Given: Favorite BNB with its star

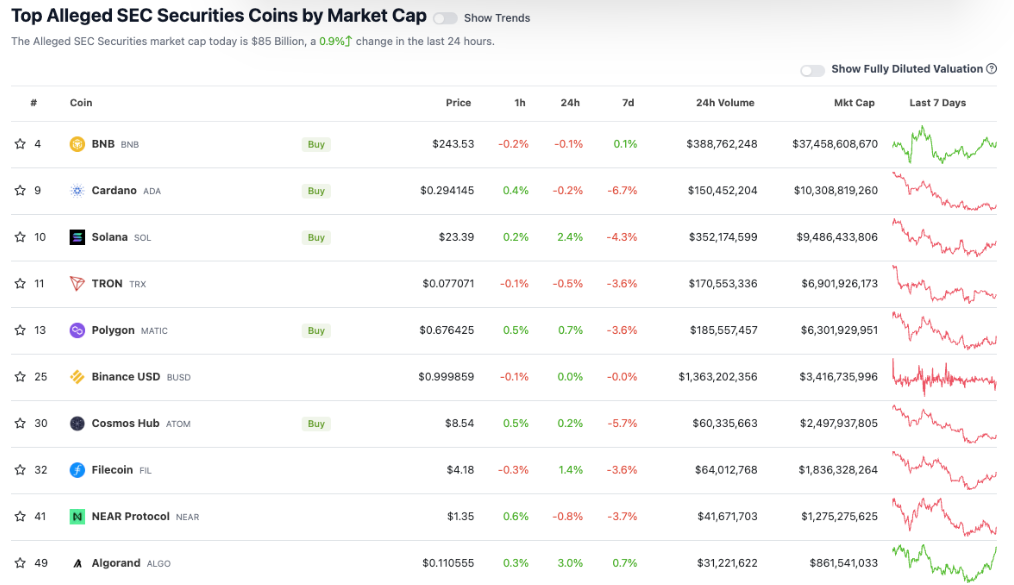Looking at the screenshot, I should 20,144.
